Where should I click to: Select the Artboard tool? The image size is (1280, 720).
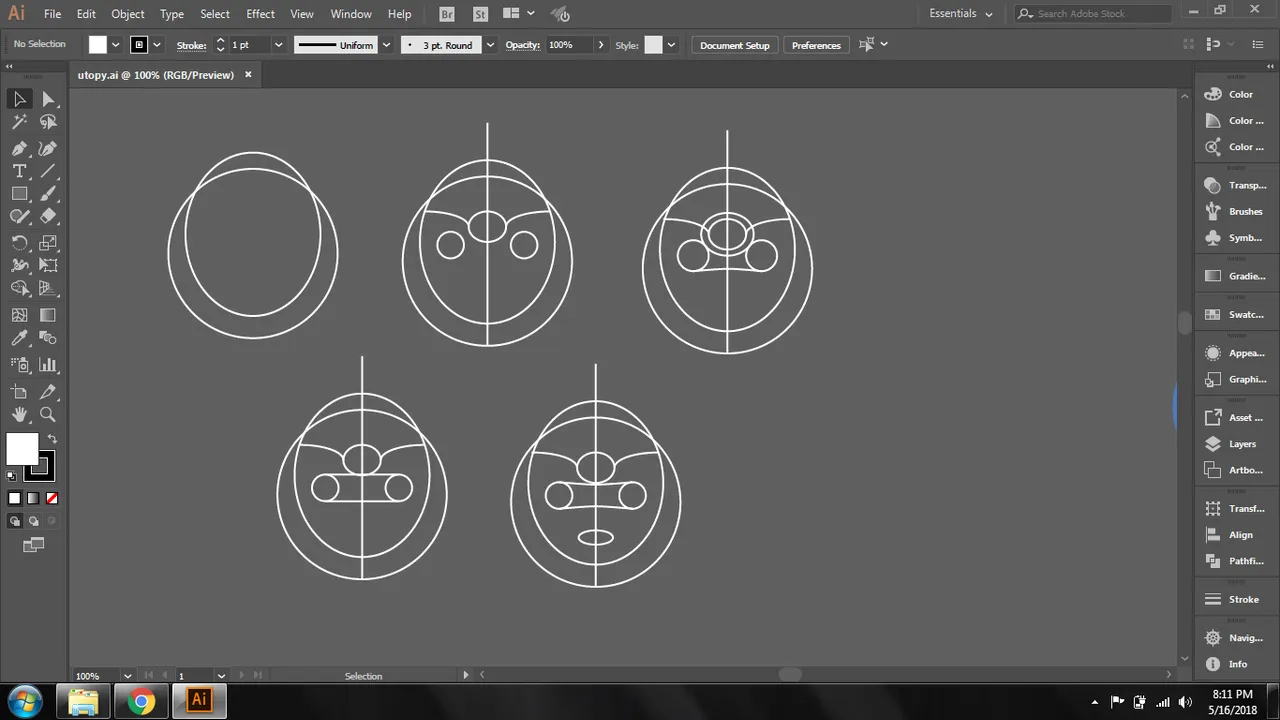pyautogui.click(x=19, y=392)
